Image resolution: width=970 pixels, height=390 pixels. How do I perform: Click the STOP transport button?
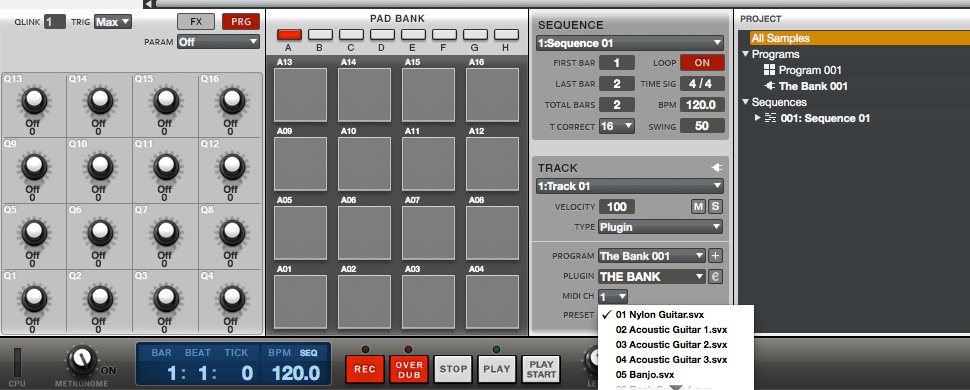[x=453, y=369]
